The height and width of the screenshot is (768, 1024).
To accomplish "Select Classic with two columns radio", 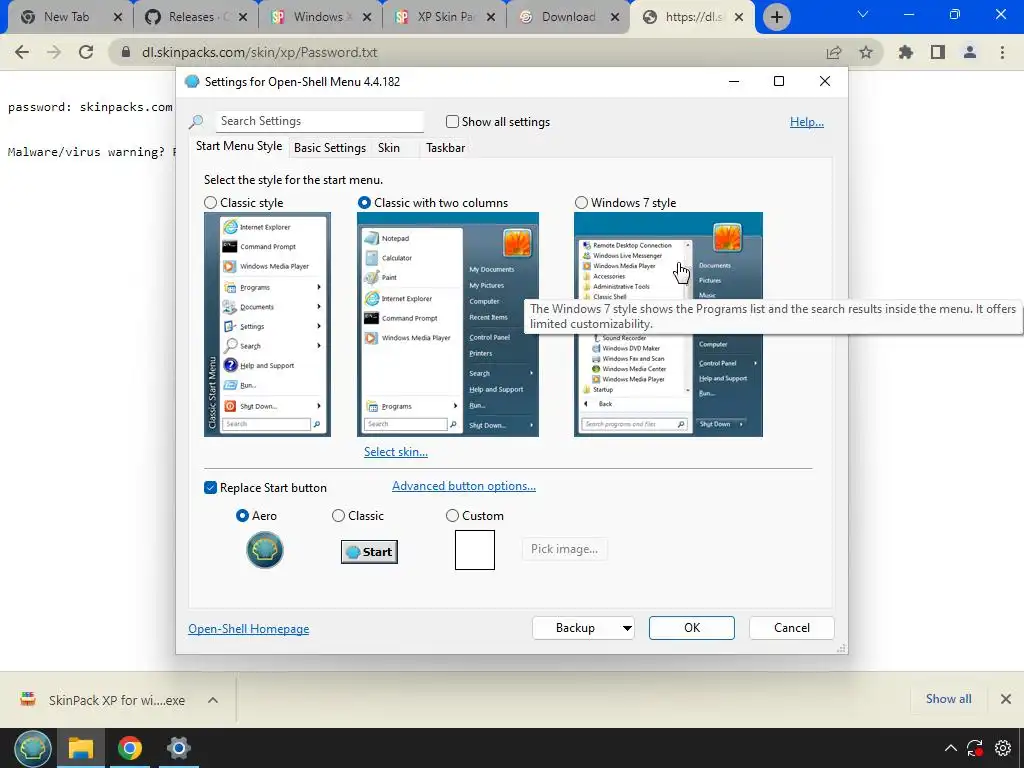I will tap(364, 203).
